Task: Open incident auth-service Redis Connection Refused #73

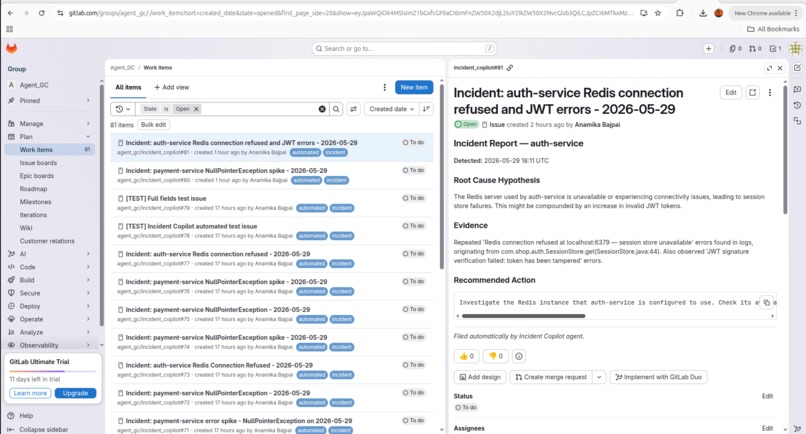Action: [x=219, y=365]
